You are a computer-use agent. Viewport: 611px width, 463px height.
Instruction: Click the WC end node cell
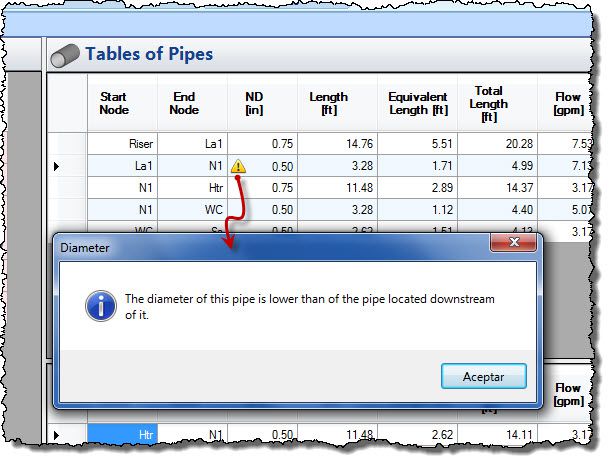pos(193,210)
